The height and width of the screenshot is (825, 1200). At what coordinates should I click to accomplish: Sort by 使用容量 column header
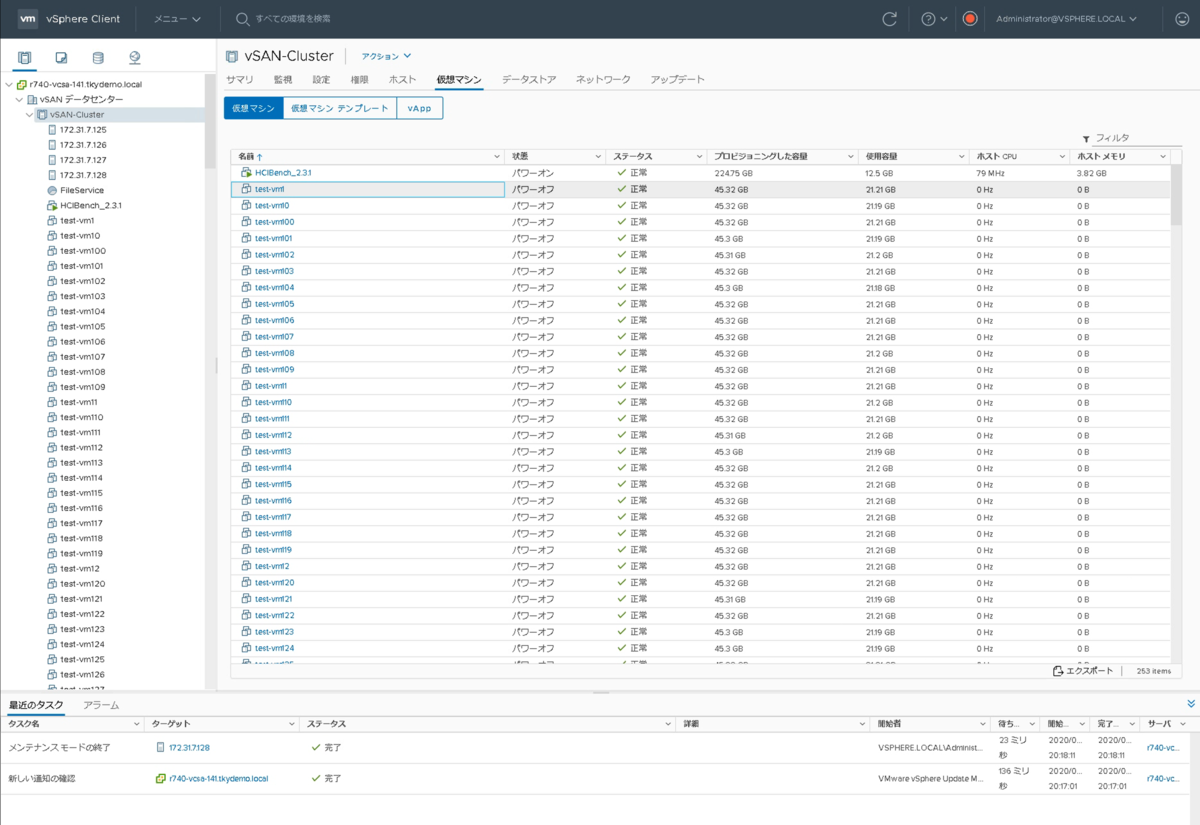881,157
